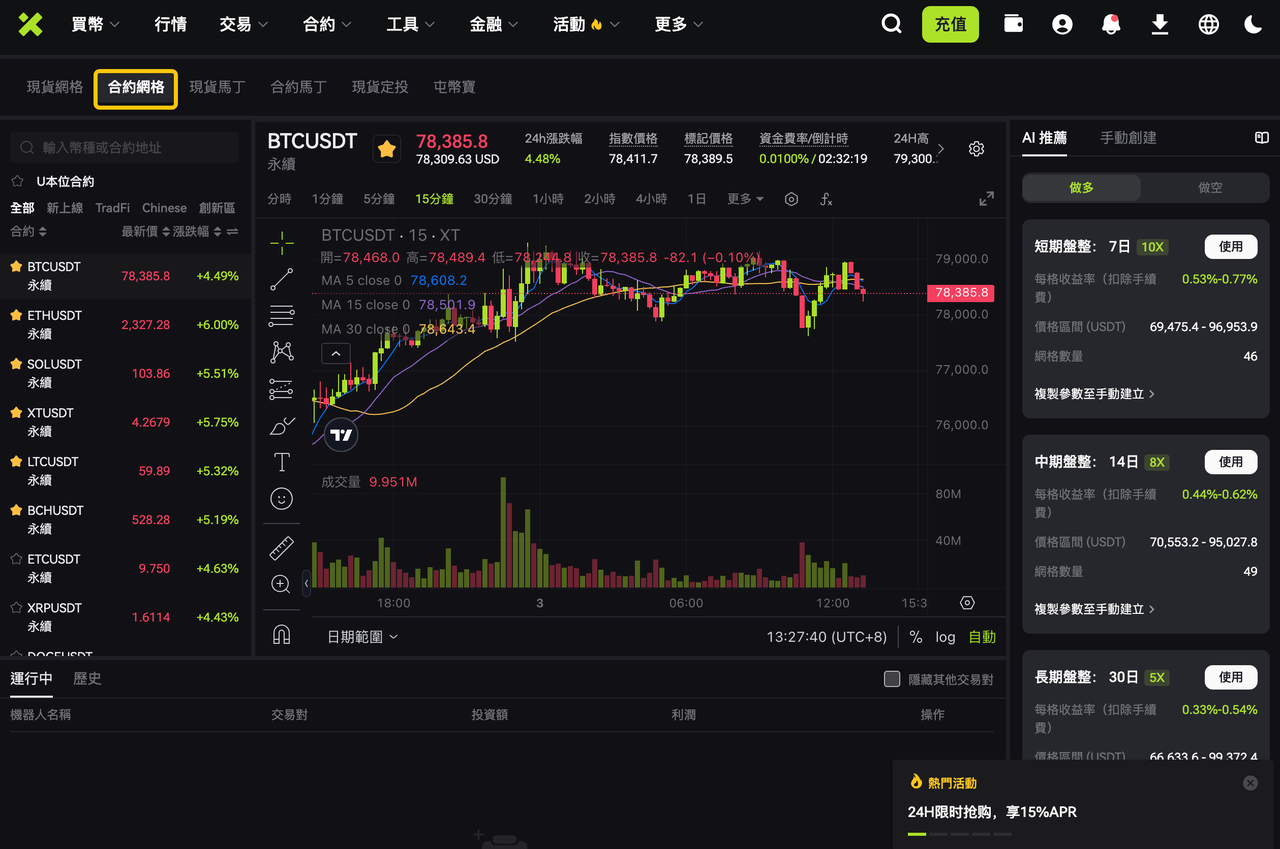Open the 合約 sort dropdown in list header
Screen dimensions: 1280x849
point(28,231)
